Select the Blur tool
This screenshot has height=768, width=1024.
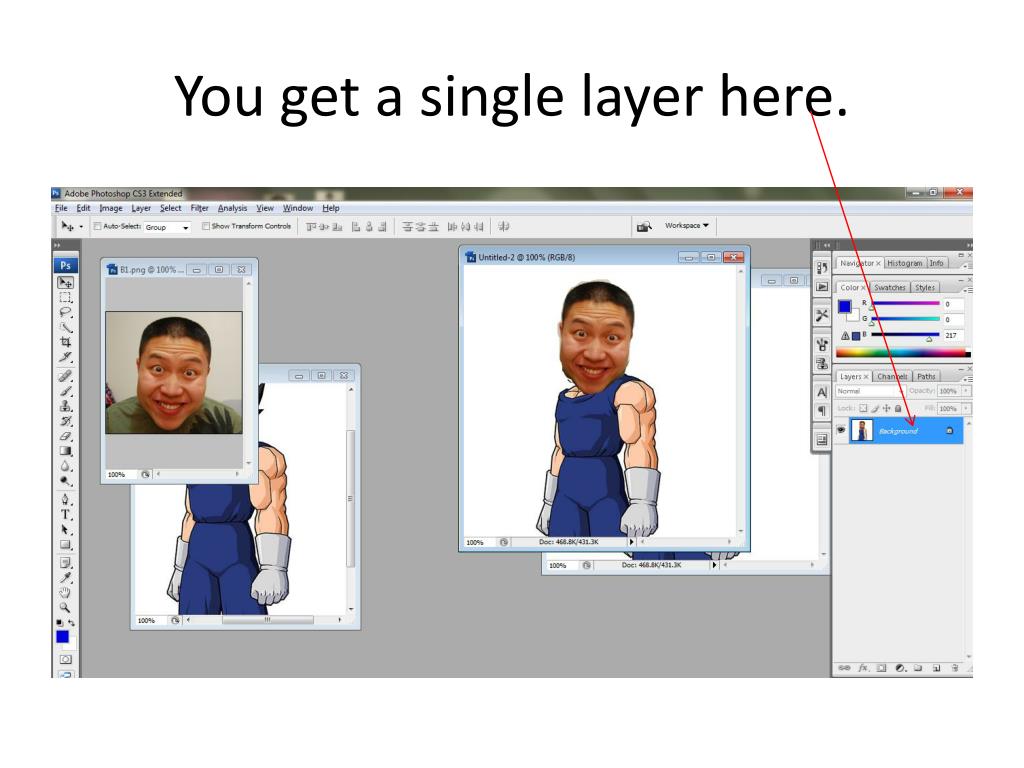tap(65, 466)
